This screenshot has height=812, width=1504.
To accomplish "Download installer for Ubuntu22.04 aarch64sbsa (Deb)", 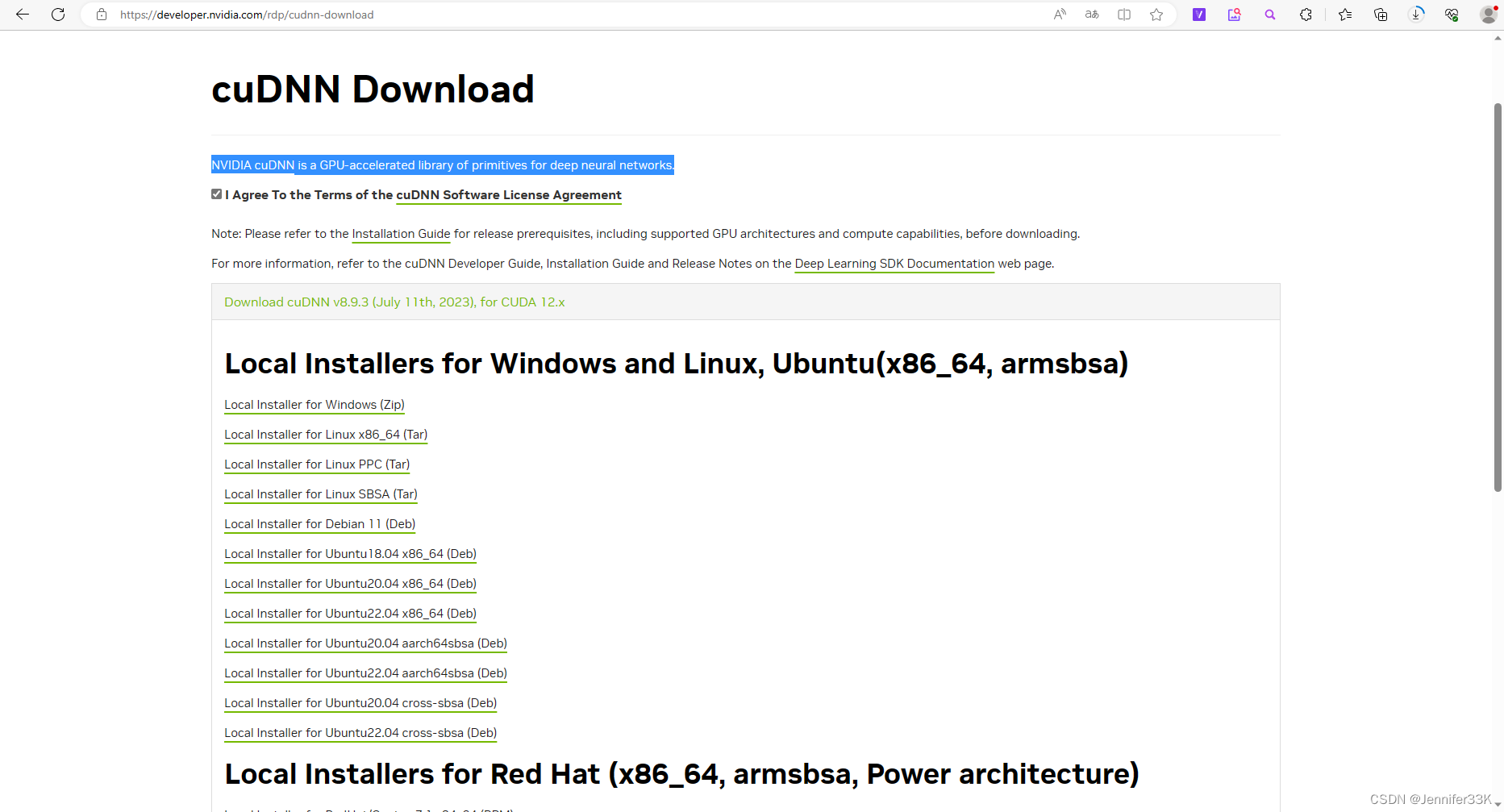I will pos(365,673).
